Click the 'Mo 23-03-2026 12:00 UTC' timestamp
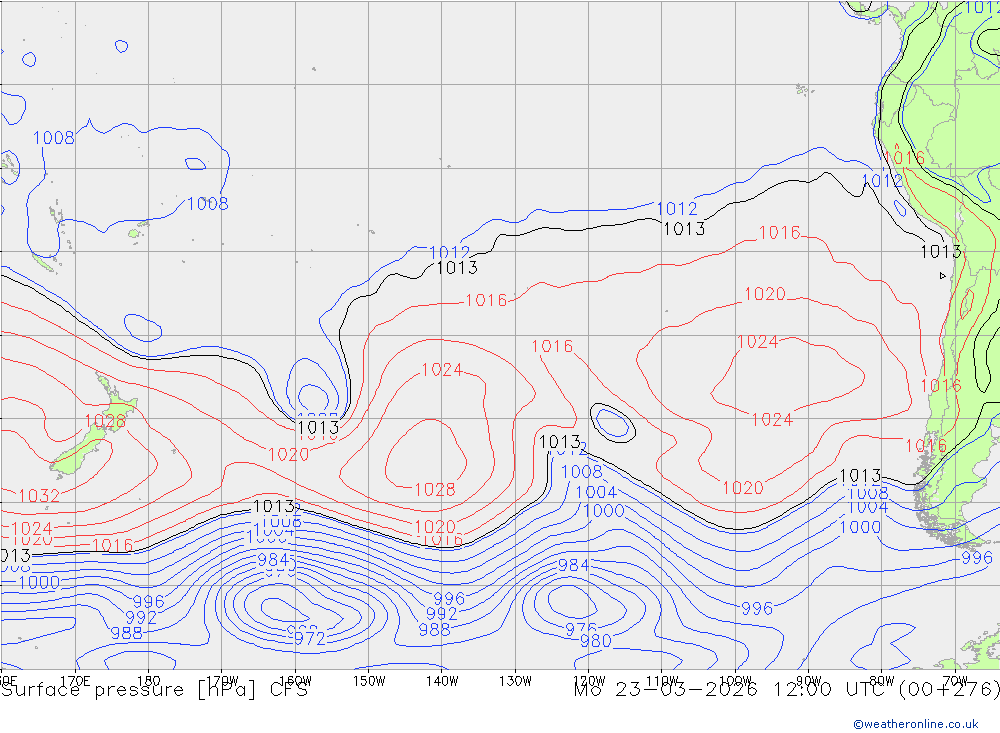Screen dimensions: 1000x733 732,690
